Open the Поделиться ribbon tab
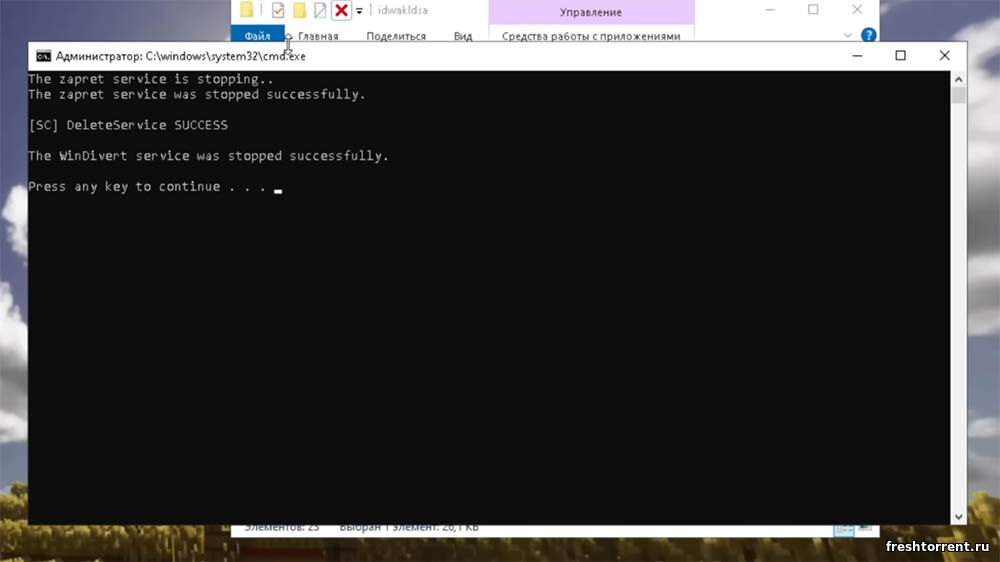 [x=396, y=36]
